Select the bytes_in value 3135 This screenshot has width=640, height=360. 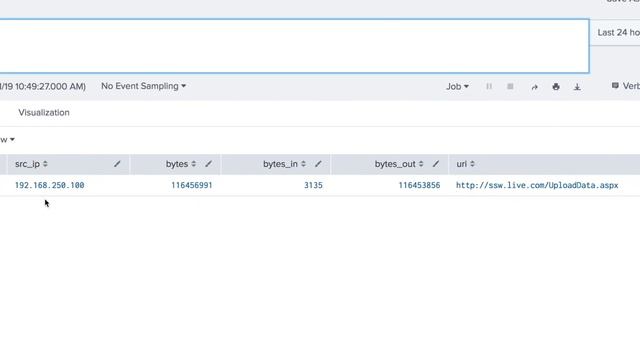pyautogui.click(x=313, y=185)
